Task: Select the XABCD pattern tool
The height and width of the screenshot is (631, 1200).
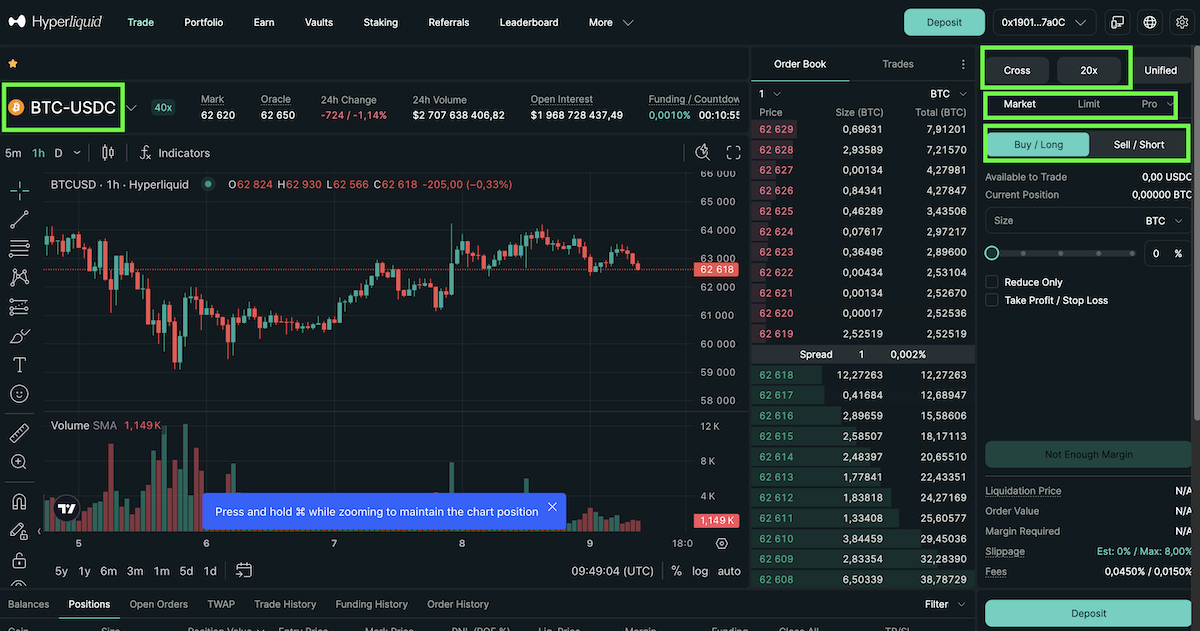Action: [19, 277]
